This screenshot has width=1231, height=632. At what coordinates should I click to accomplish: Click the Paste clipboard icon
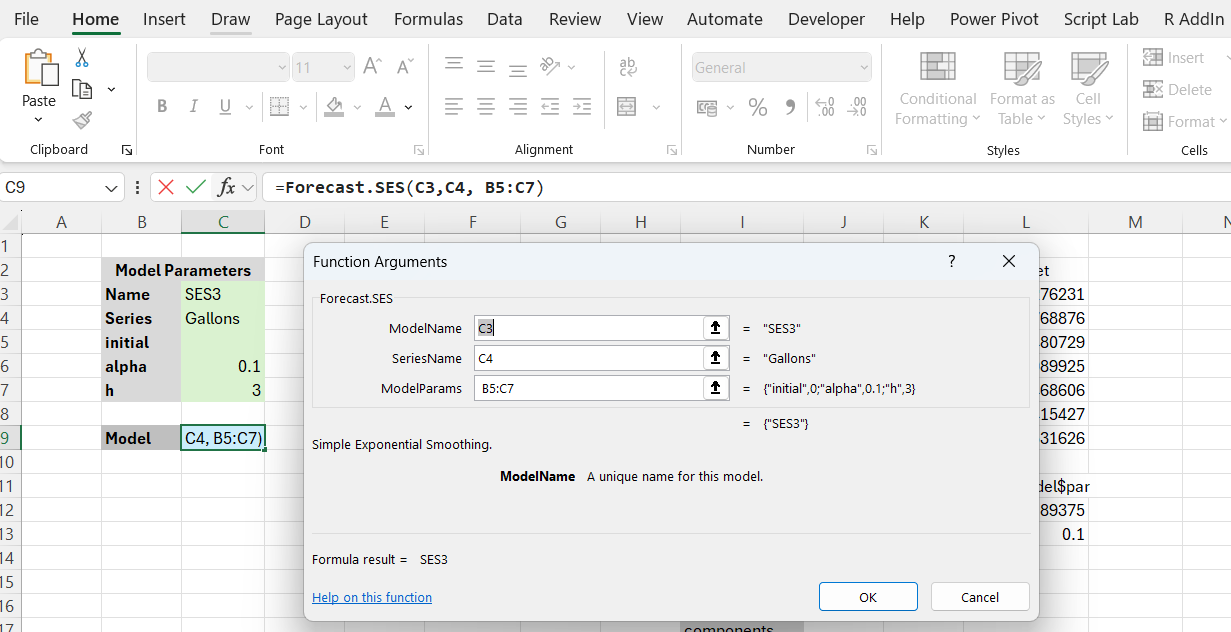[40, 67]
